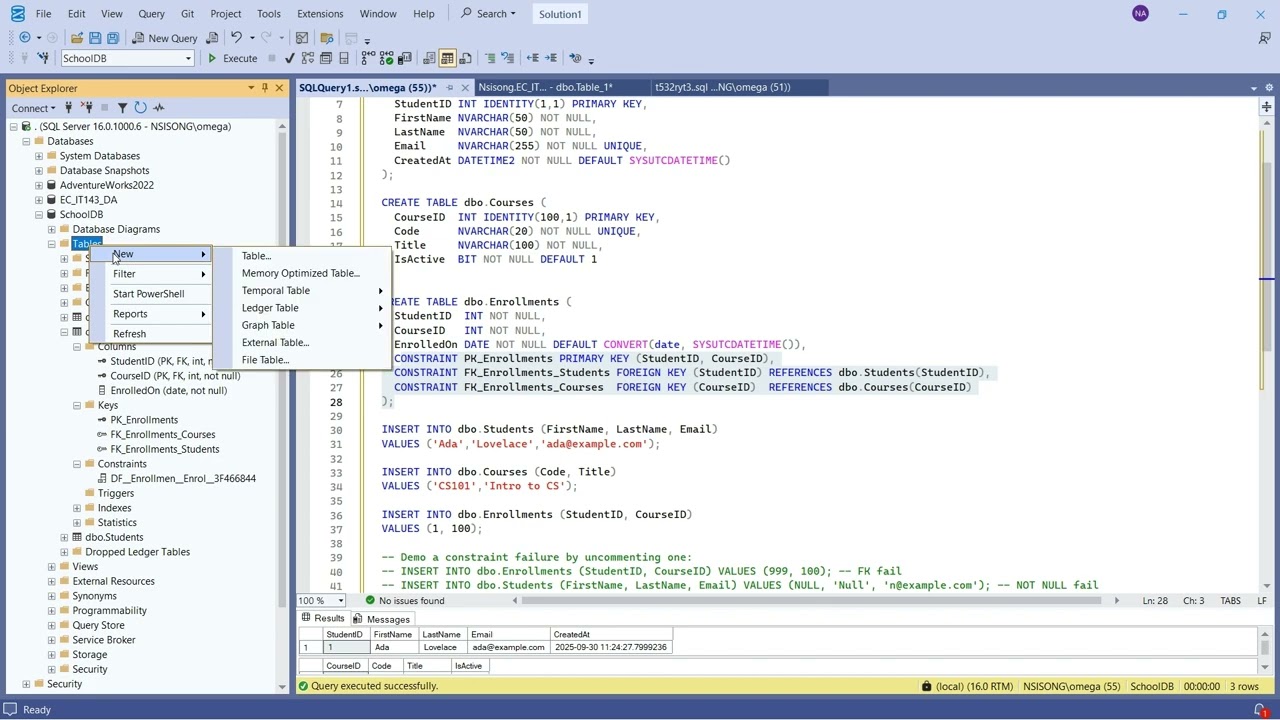Click Increase Indent icon
The image size is (1280, 720).
tap(551, 58)
